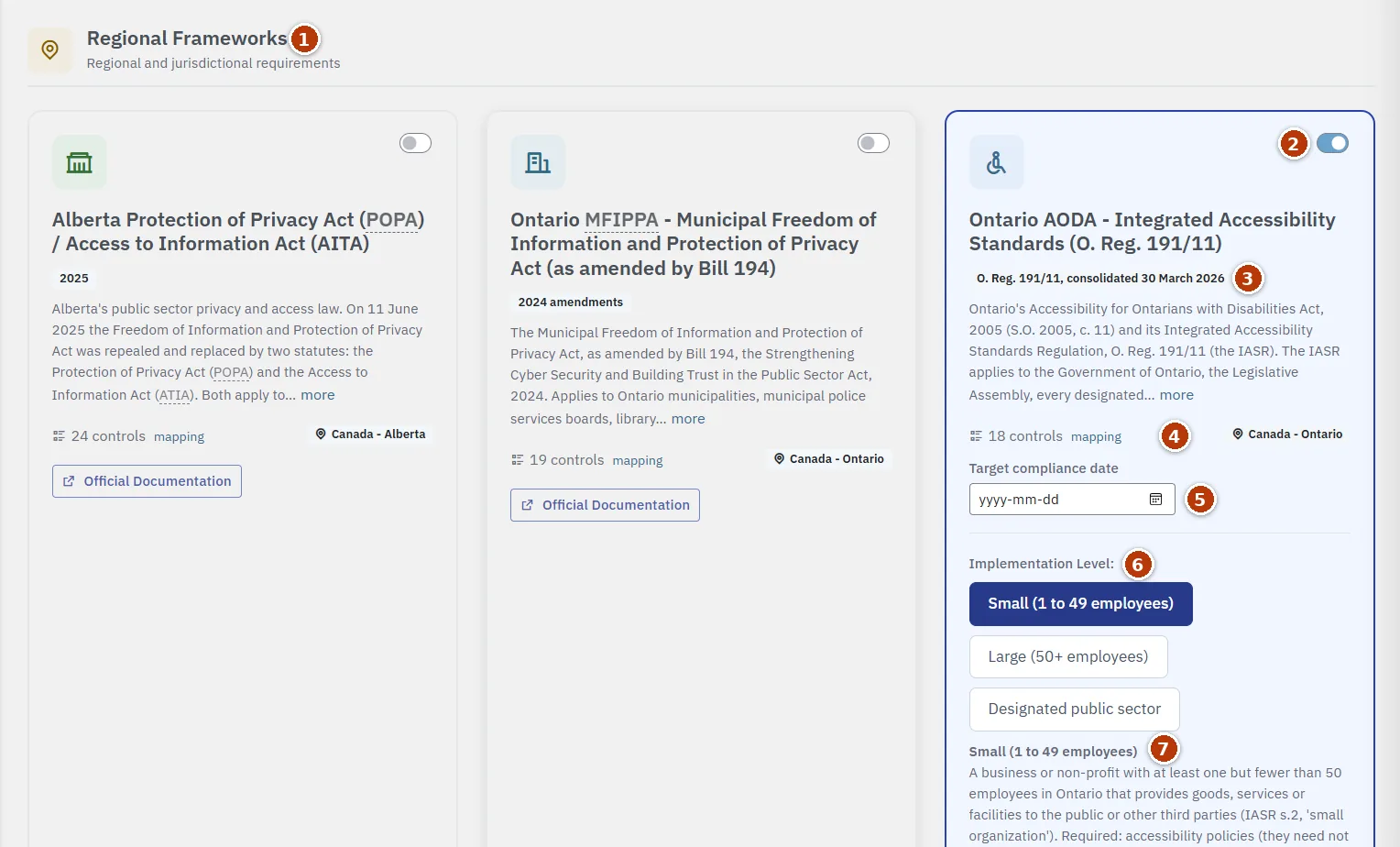Open Official Documentation for Alberta POPA
This screenshot has width=1400, height=847.
click(147, 481)
